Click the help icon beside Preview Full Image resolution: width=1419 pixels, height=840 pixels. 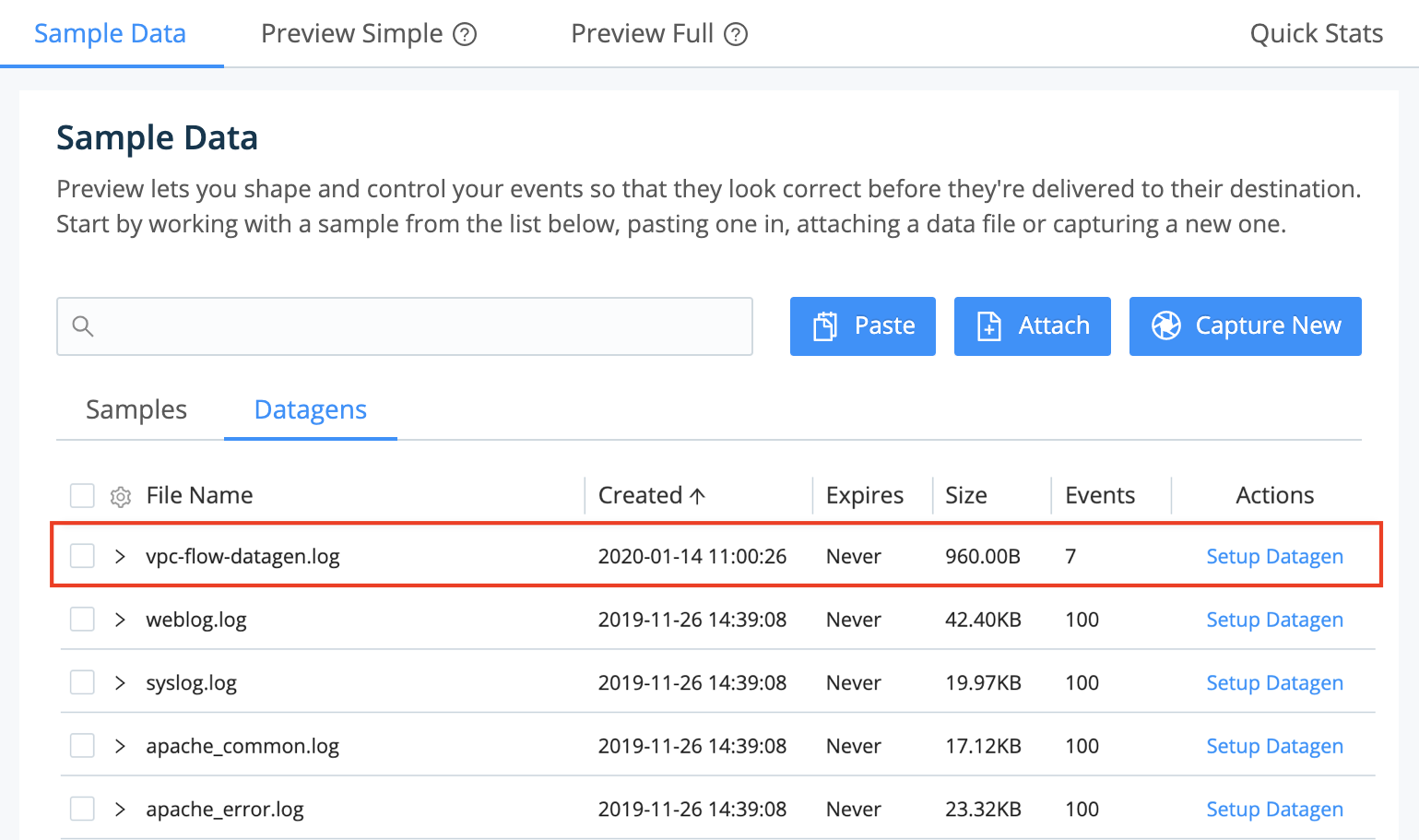coord(734,33)
